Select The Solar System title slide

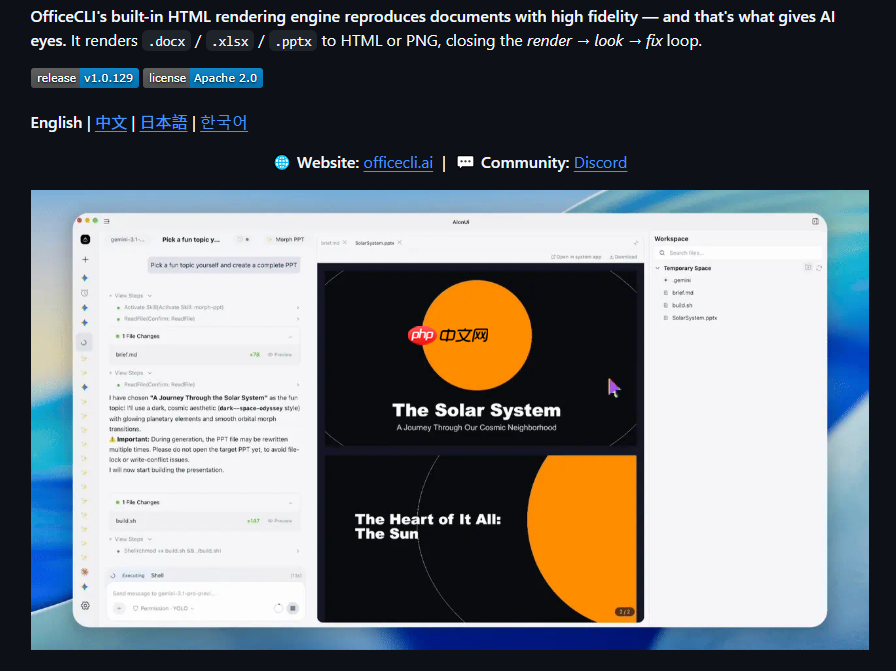tap(480, 358)
